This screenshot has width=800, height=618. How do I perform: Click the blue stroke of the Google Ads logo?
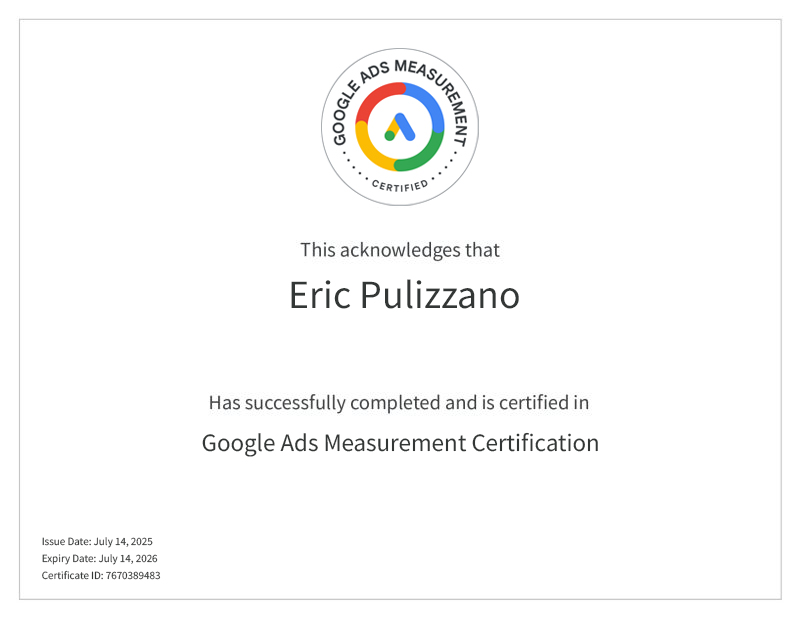405,125
